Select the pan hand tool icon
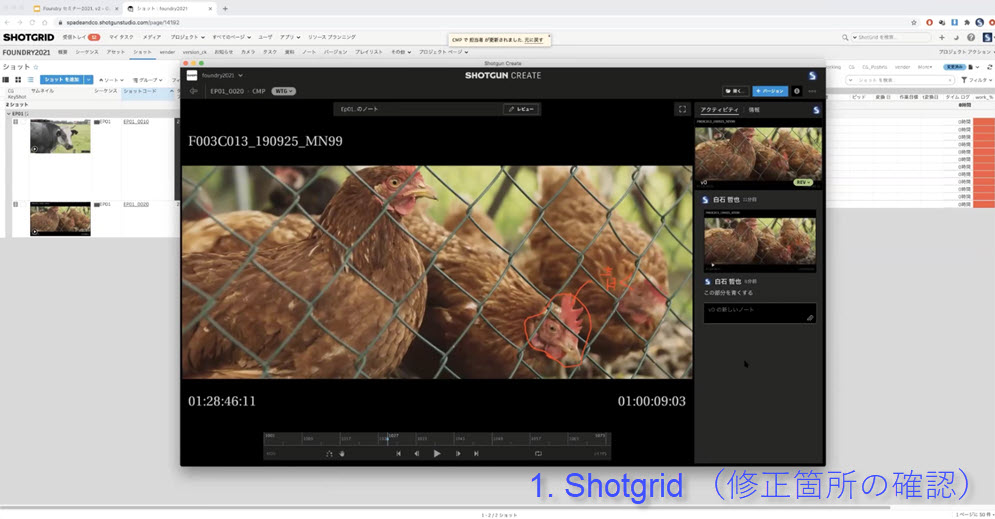 pos(342,454)
